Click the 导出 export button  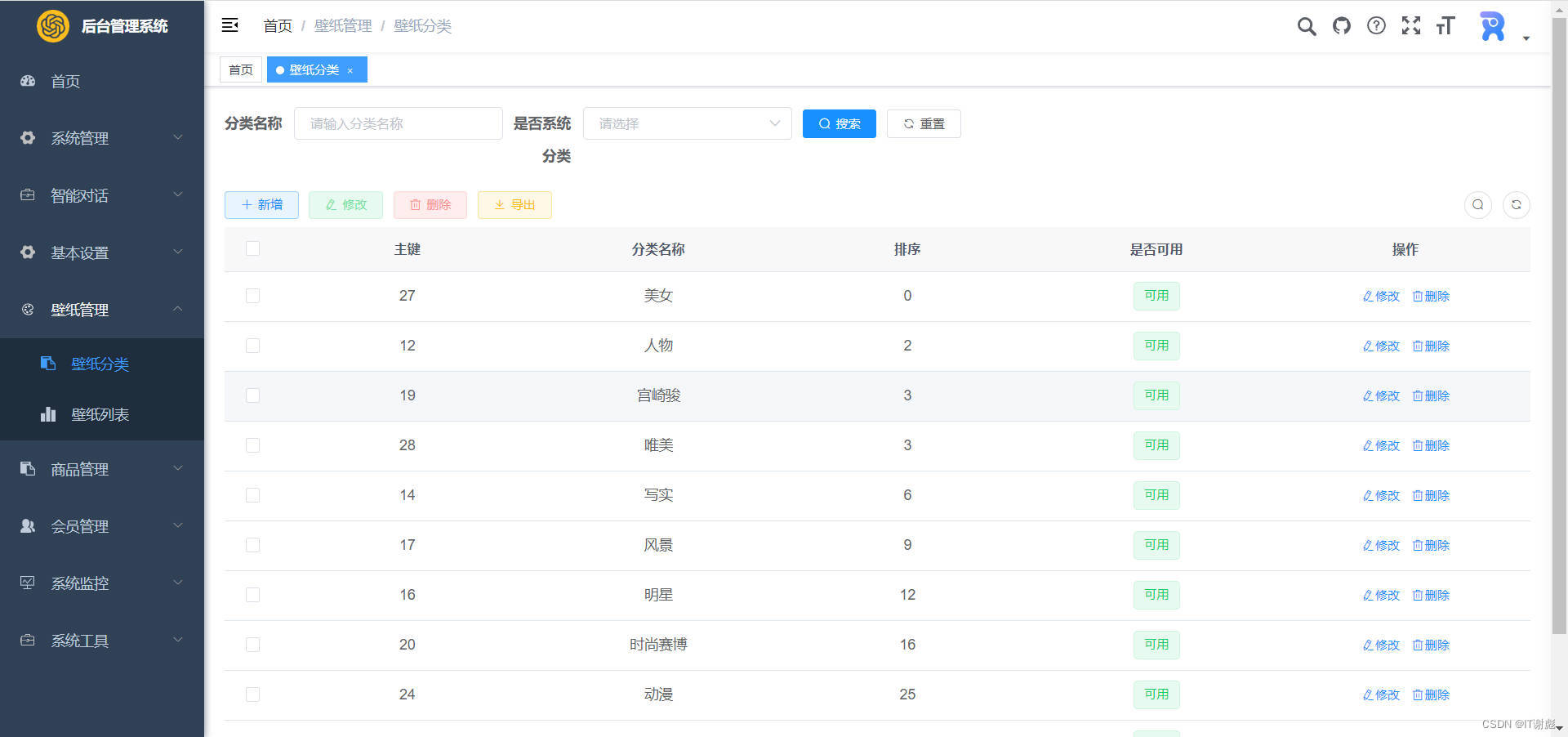click(514, 204)
